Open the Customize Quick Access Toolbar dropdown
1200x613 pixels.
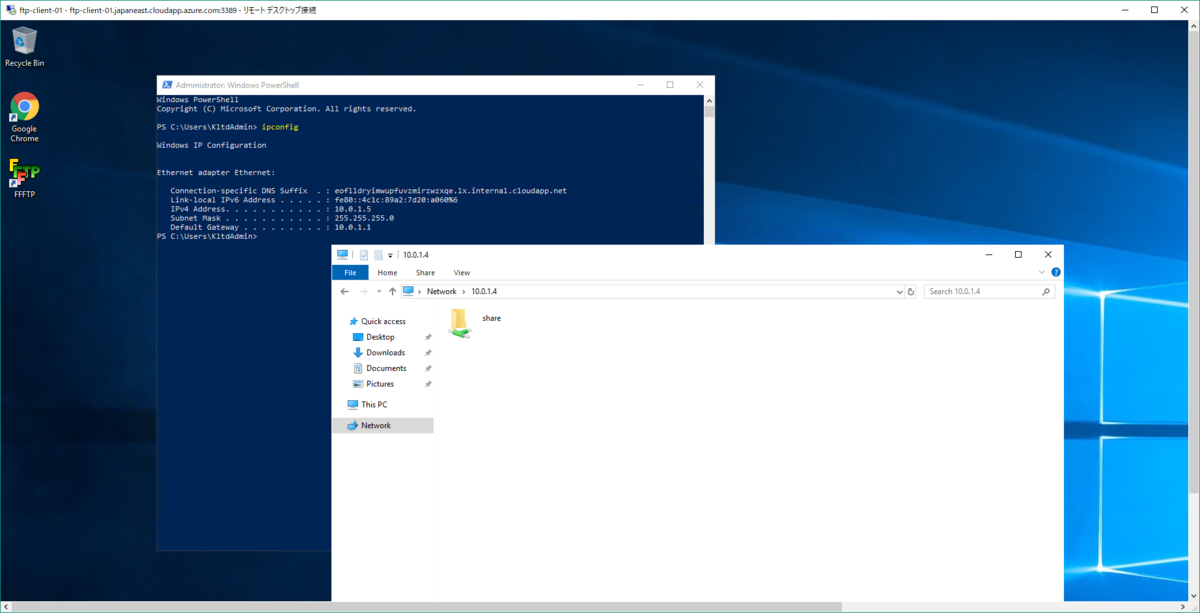pos(390,256)
